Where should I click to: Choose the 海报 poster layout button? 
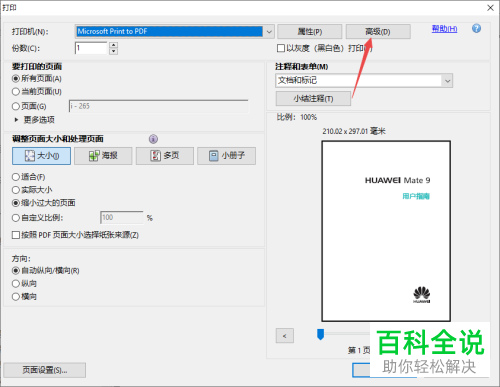pyautogui.click(x=103, y=156)
